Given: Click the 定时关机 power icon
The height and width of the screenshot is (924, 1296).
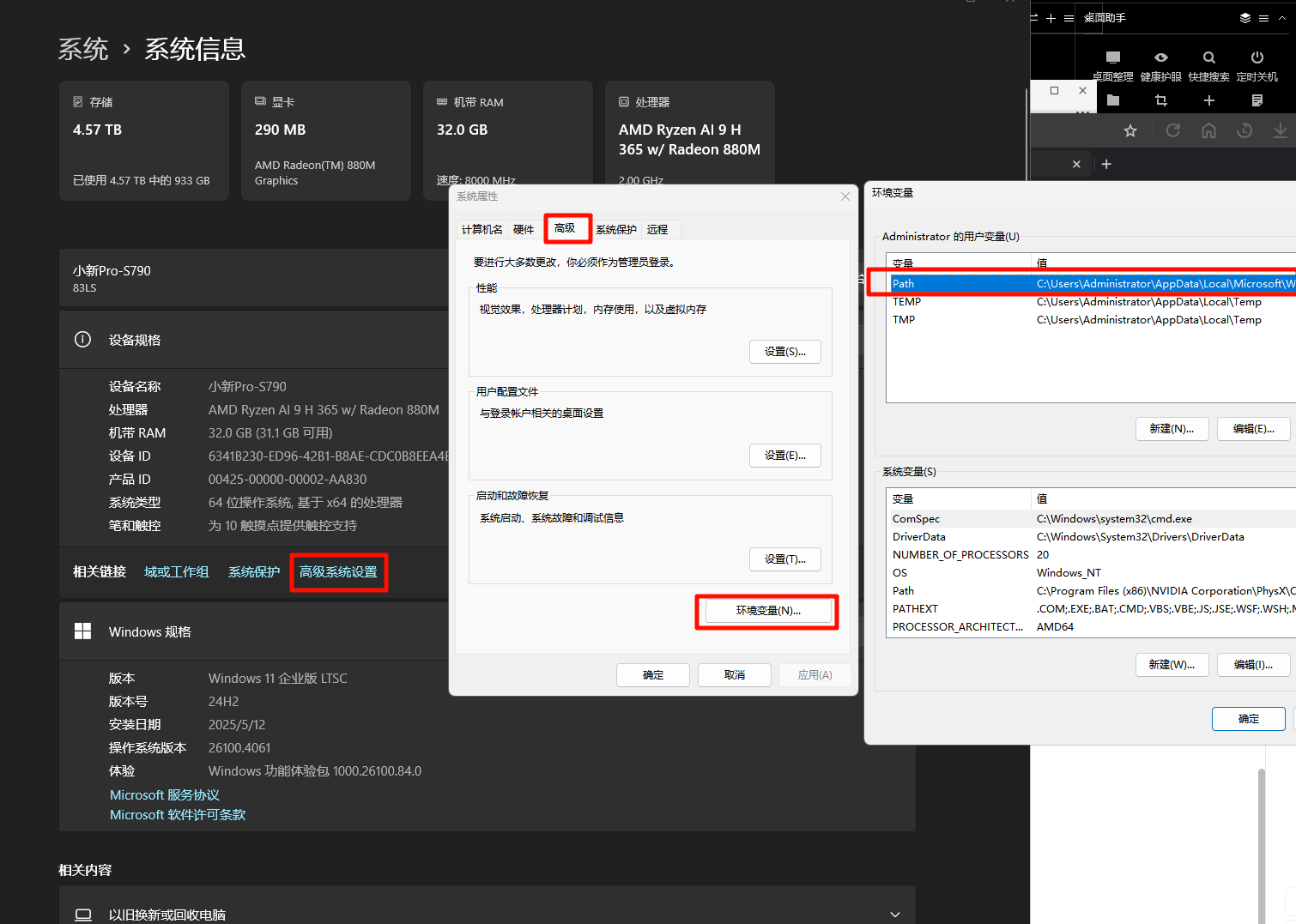Looking at the screenshot, I should pos(1257,57).
